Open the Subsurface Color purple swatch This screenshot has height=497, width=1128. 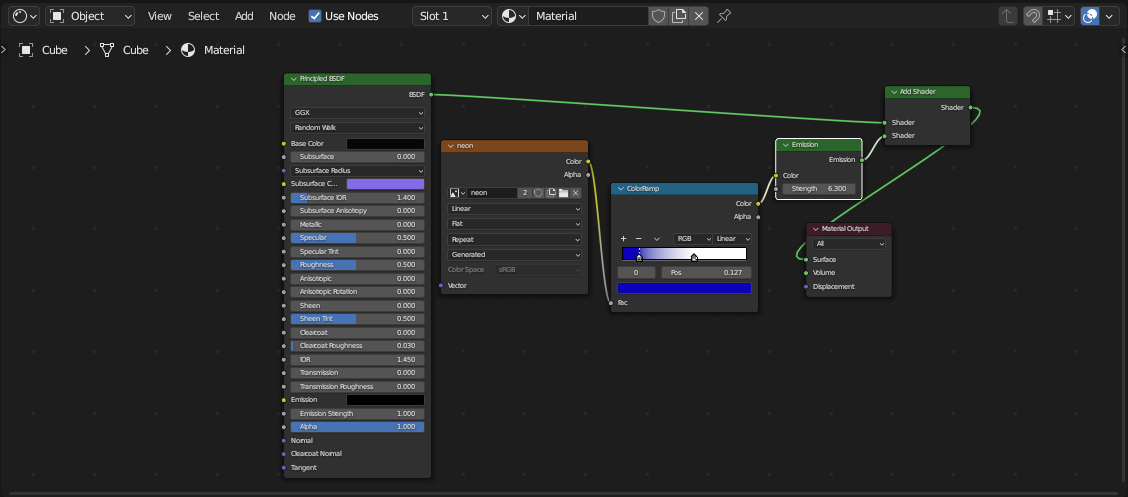[x=386, y=184]
